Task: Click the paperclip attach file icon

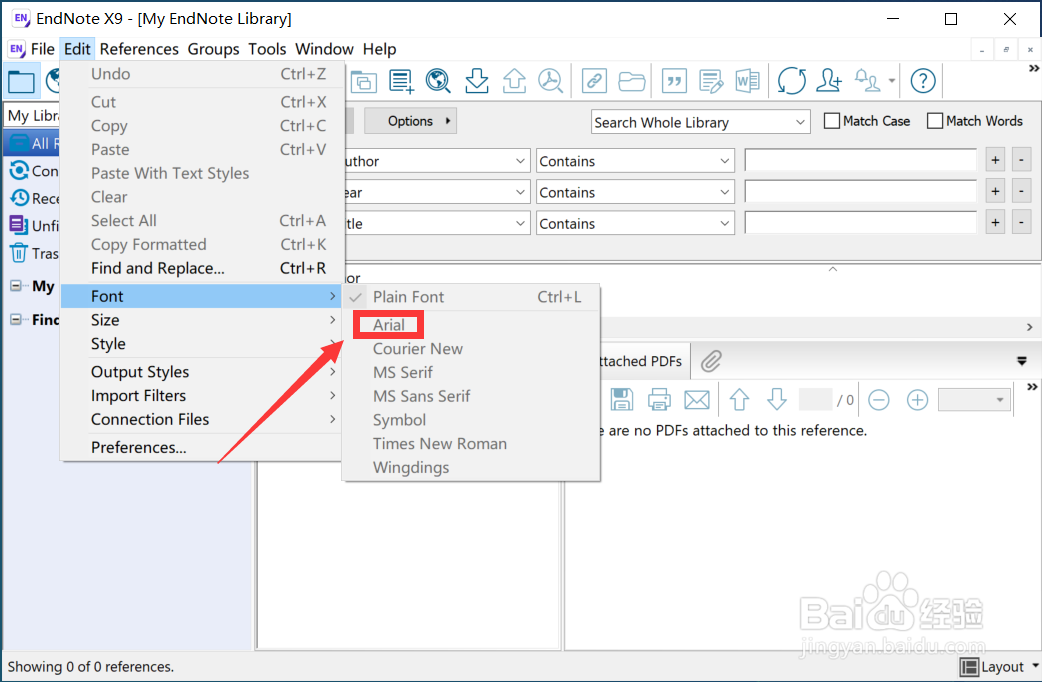Action: coord(711,361)
